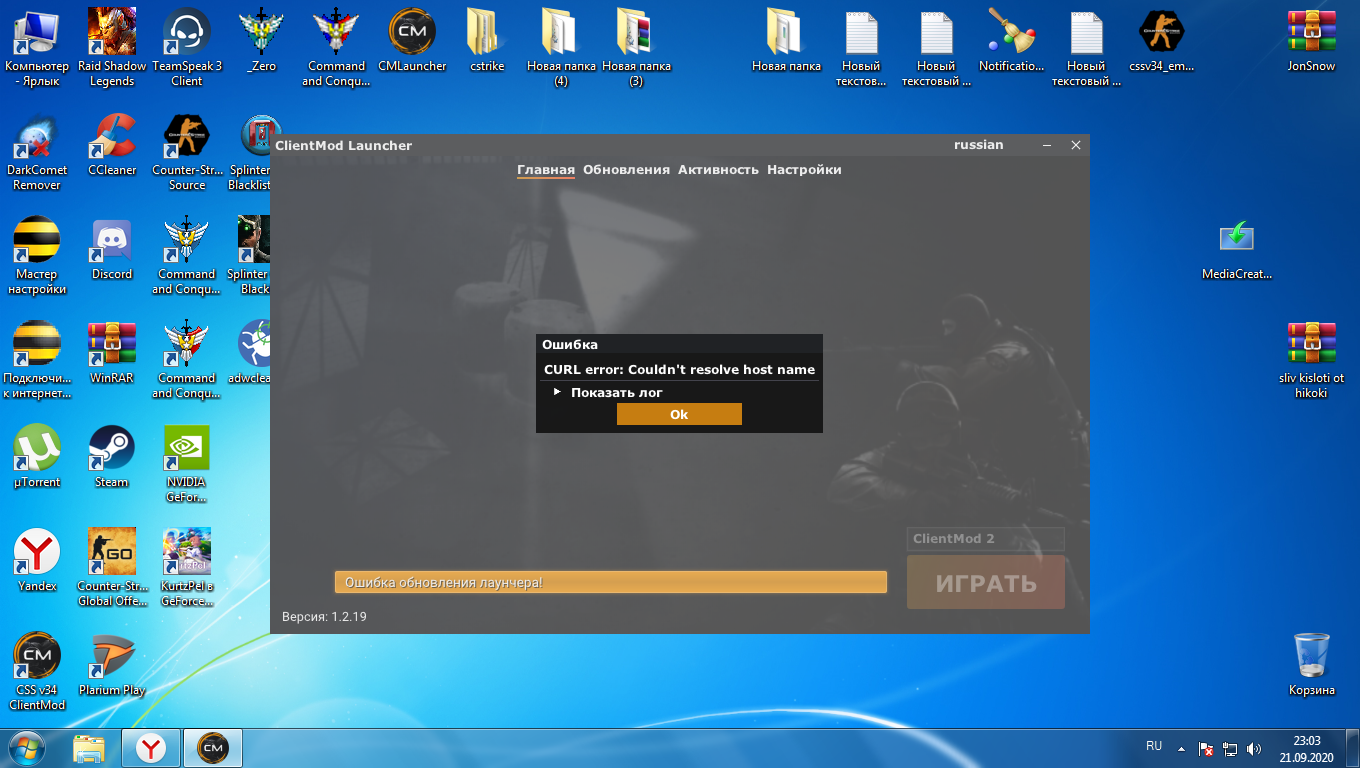Click the RU language indicator
The width and height of the screenshot is (1360, 768).
(1154, 746)
